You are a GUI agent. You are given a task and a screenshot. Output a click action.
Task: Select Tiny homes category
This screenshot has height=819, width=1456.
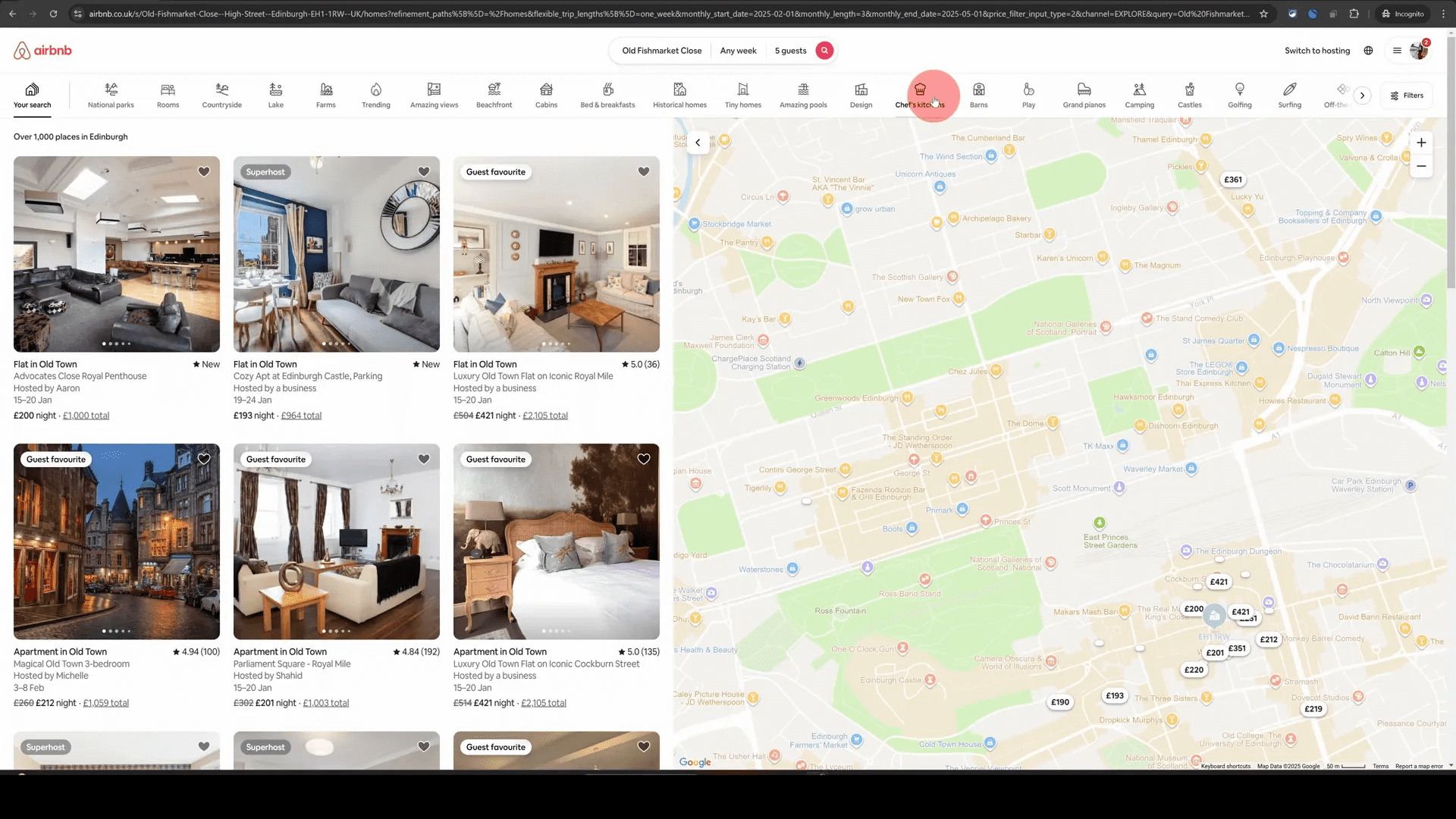(x=743, y=96)
